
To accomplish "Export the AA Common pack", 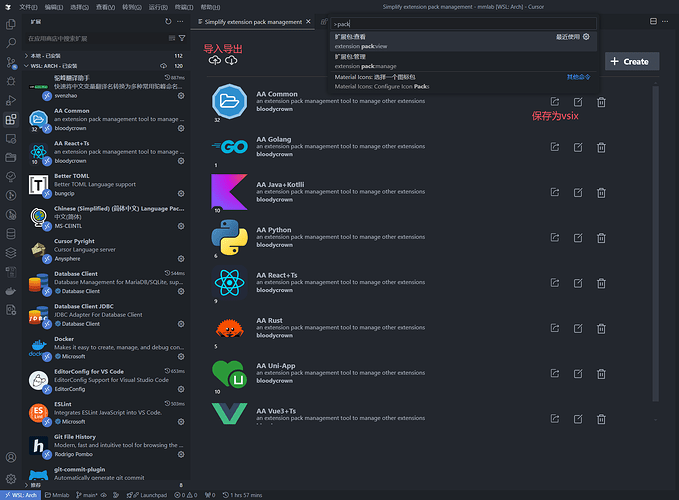I will [x=555, y=102].
